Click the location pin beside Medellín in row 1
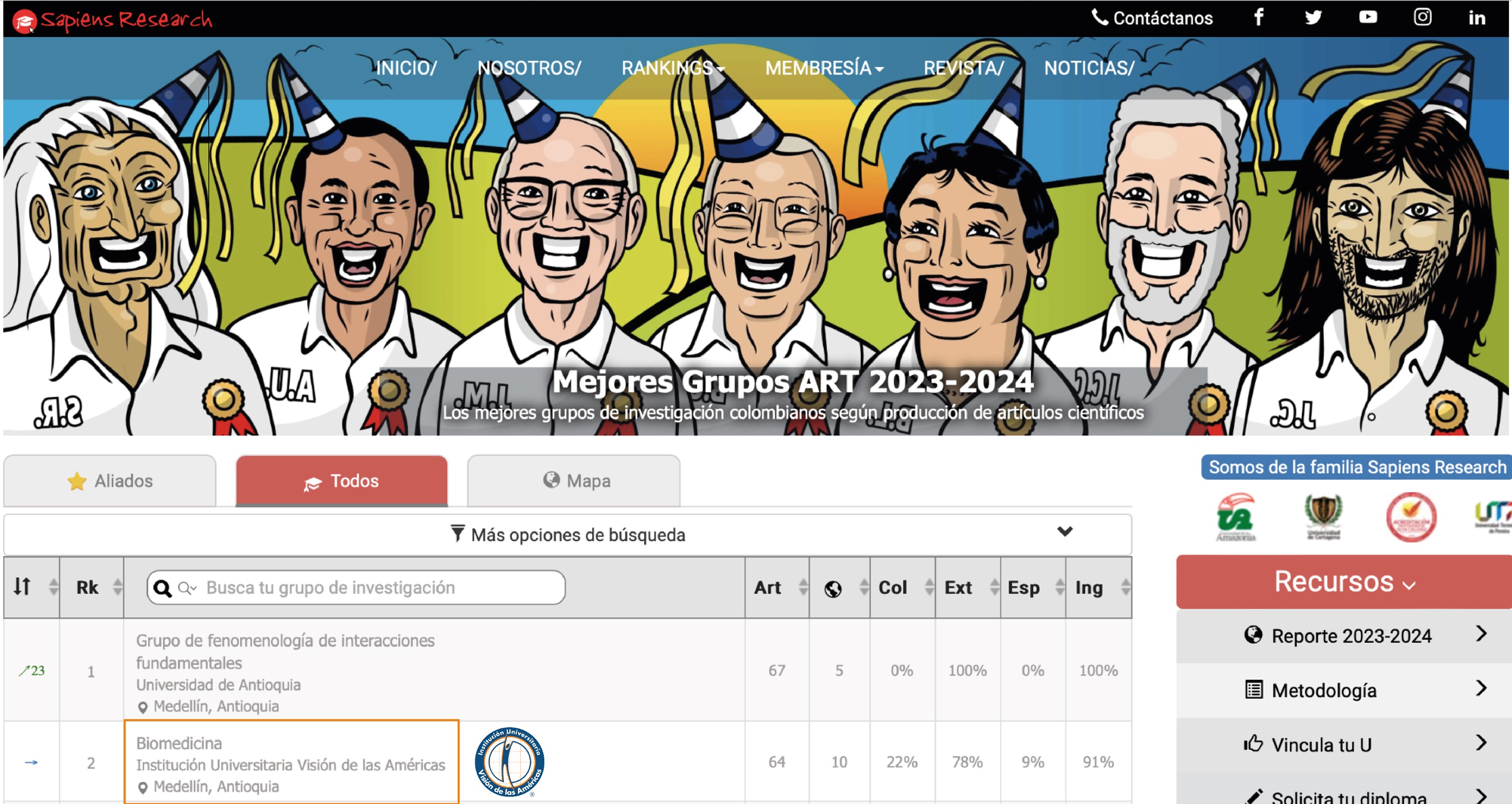1512x804 pixels. [143, 707]
